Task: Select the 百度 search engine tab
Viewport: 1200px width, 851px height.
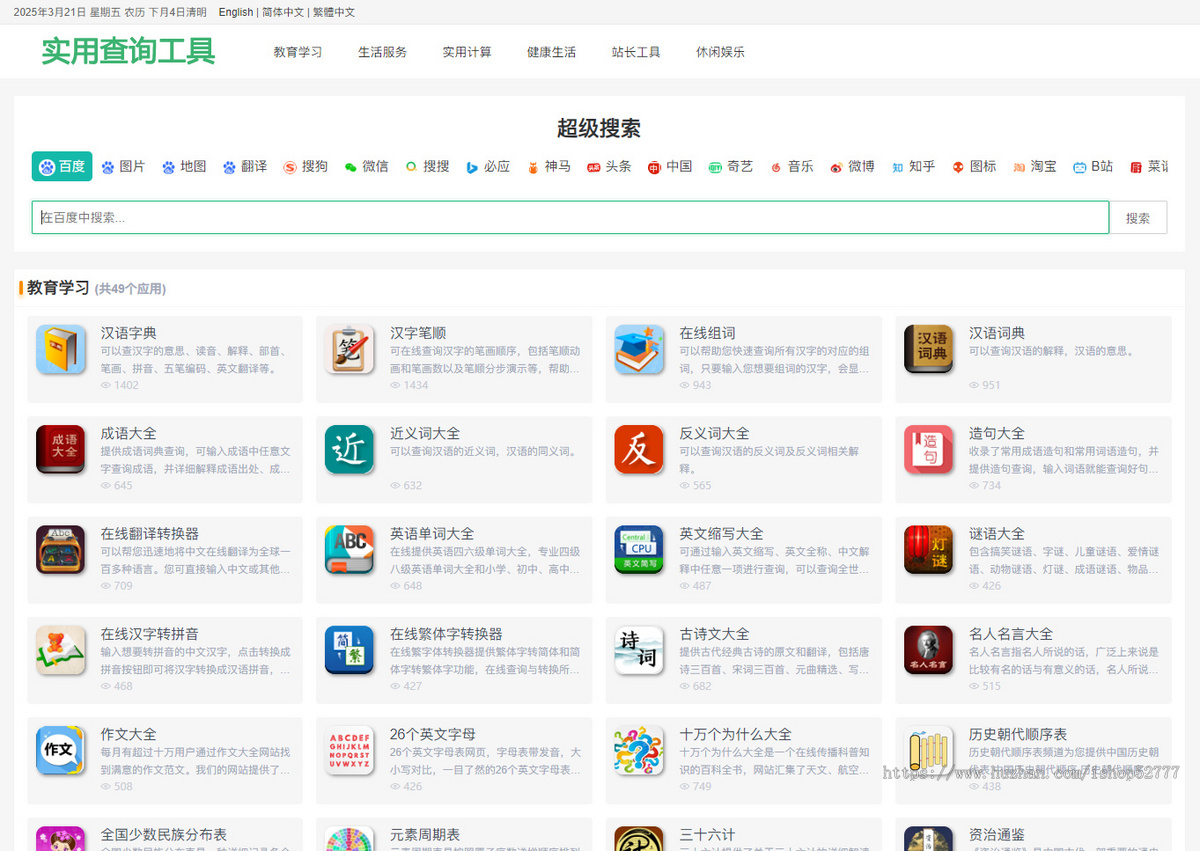Action: pos(62,167)
